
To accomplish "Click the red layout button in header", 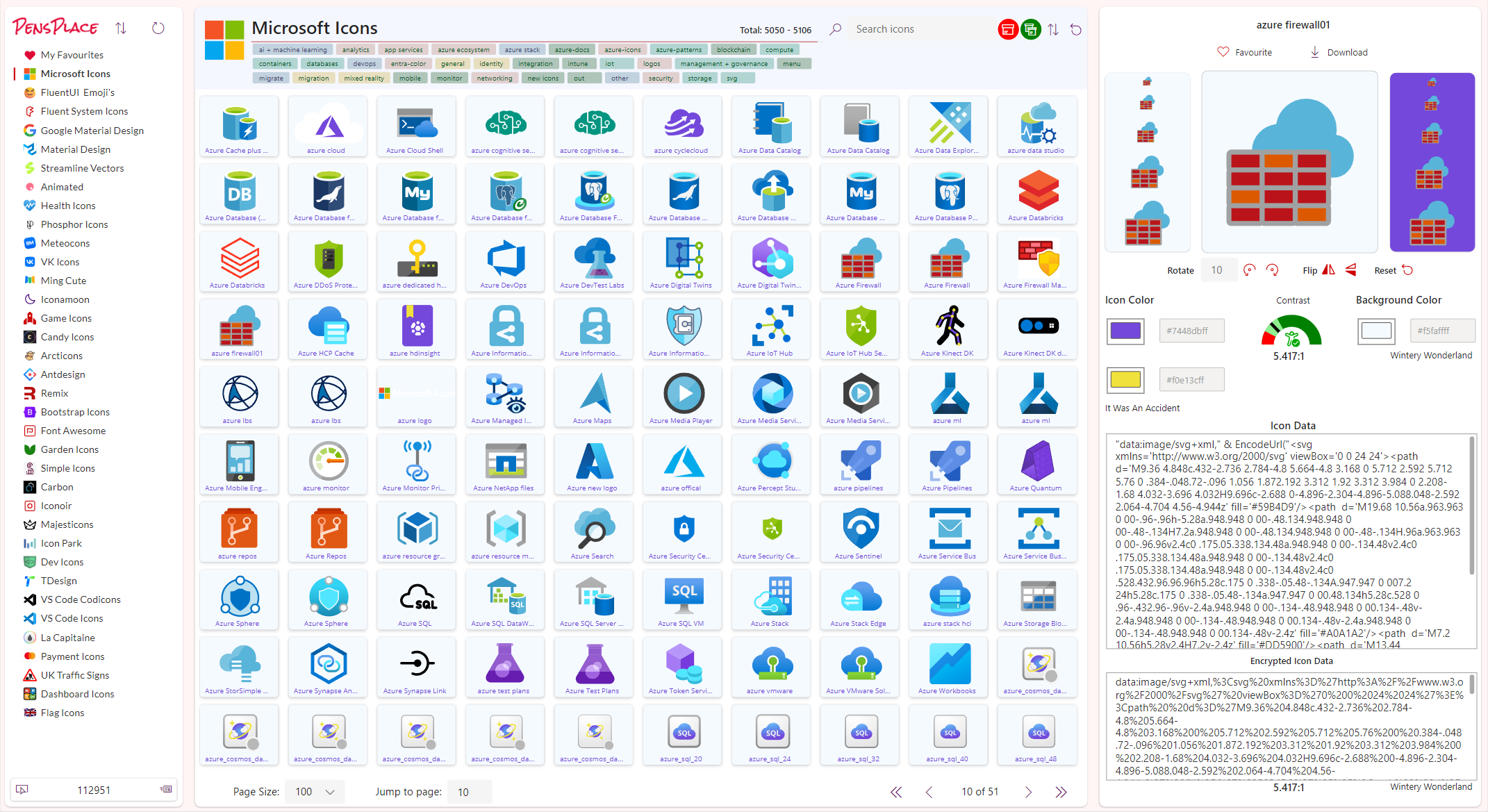I will [x=1007, y=29].
